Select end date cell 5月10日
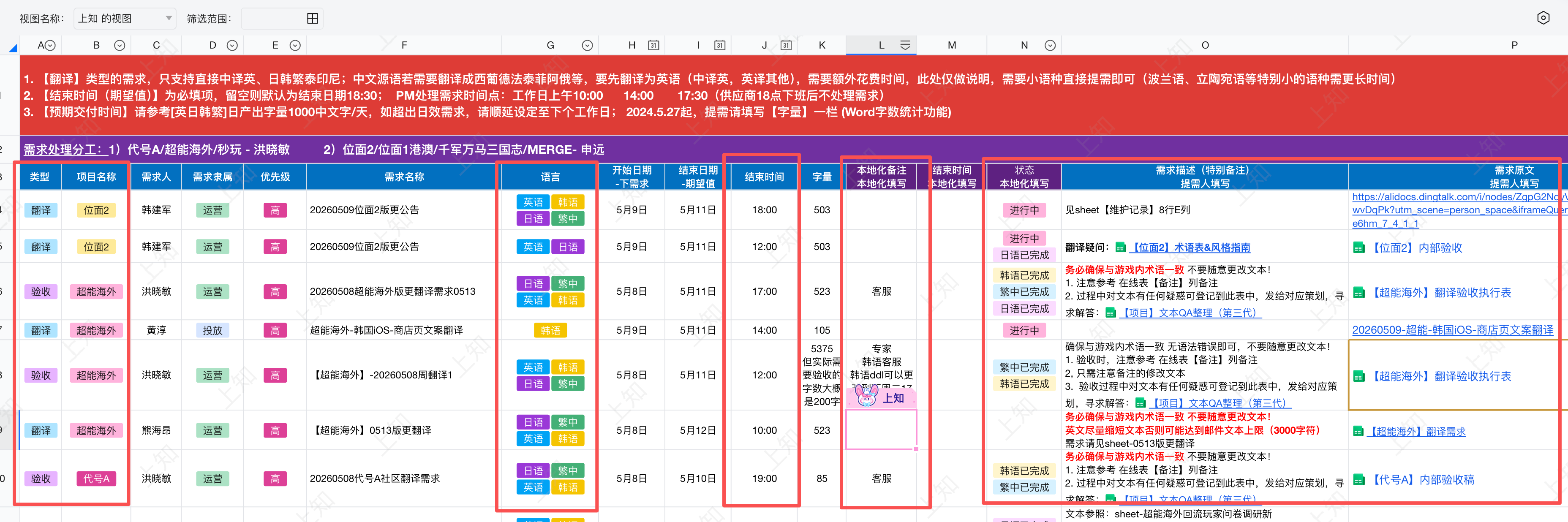Viewport: 1568px width, 522px height. tap(697, 479)
